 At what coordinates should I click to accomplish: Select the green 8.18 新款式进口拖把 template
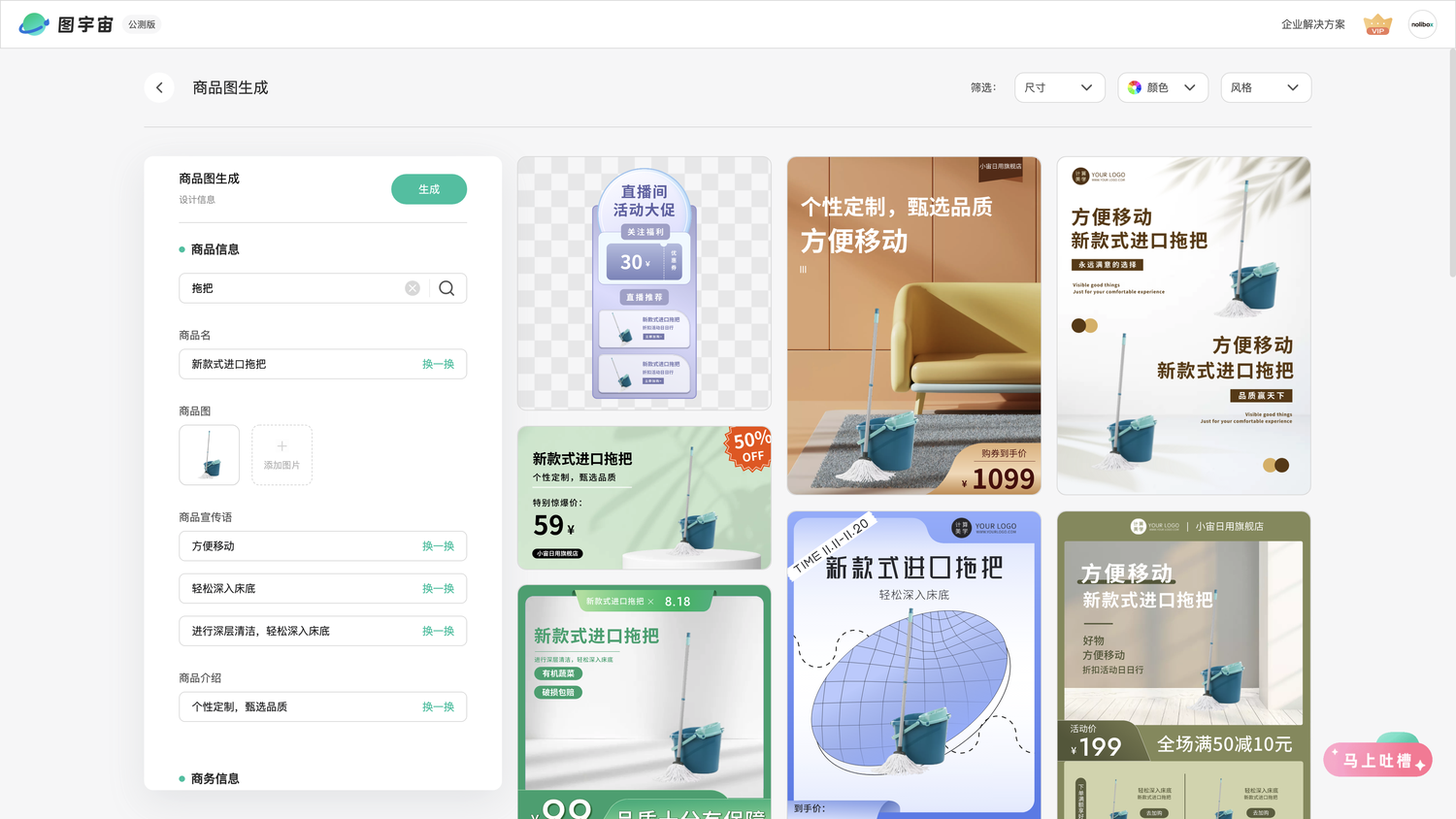pyautogui.click(x=645, y=702)
